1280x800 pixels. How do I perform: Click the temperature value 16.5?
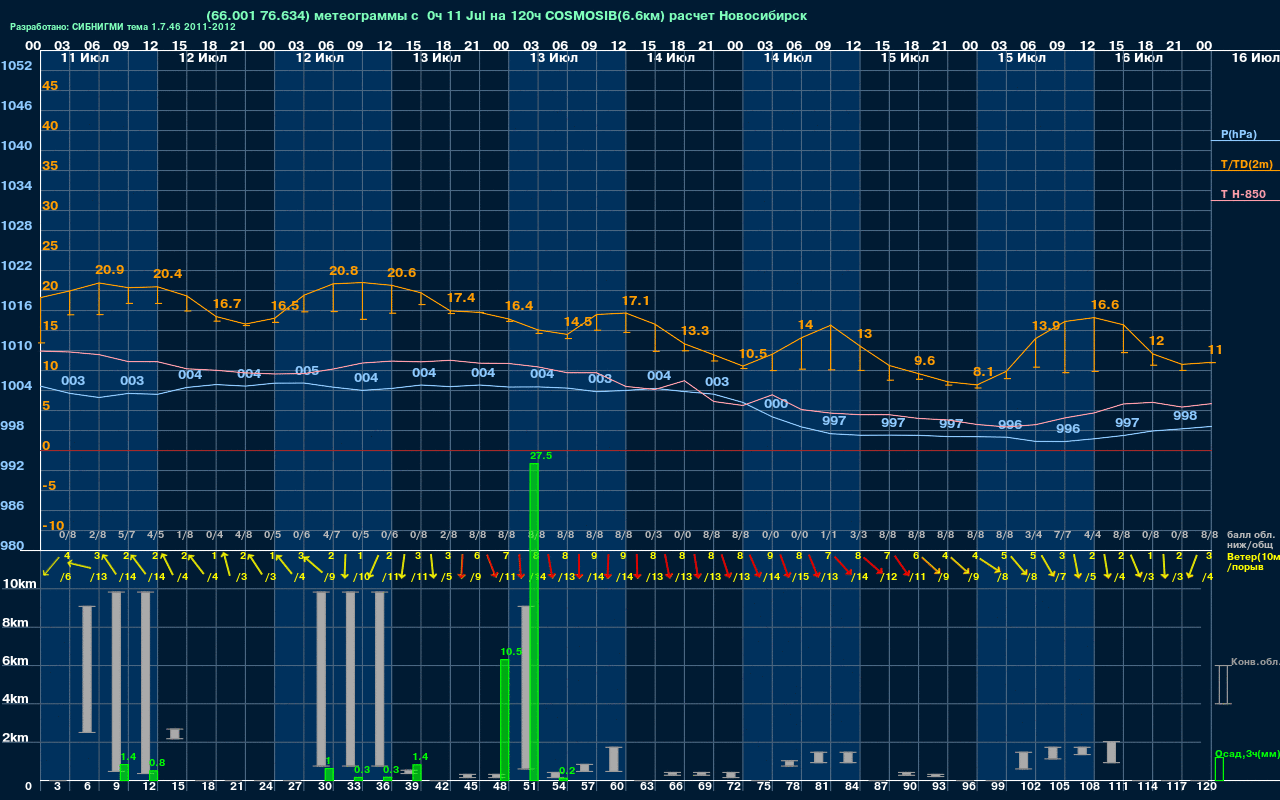[285, 306]
